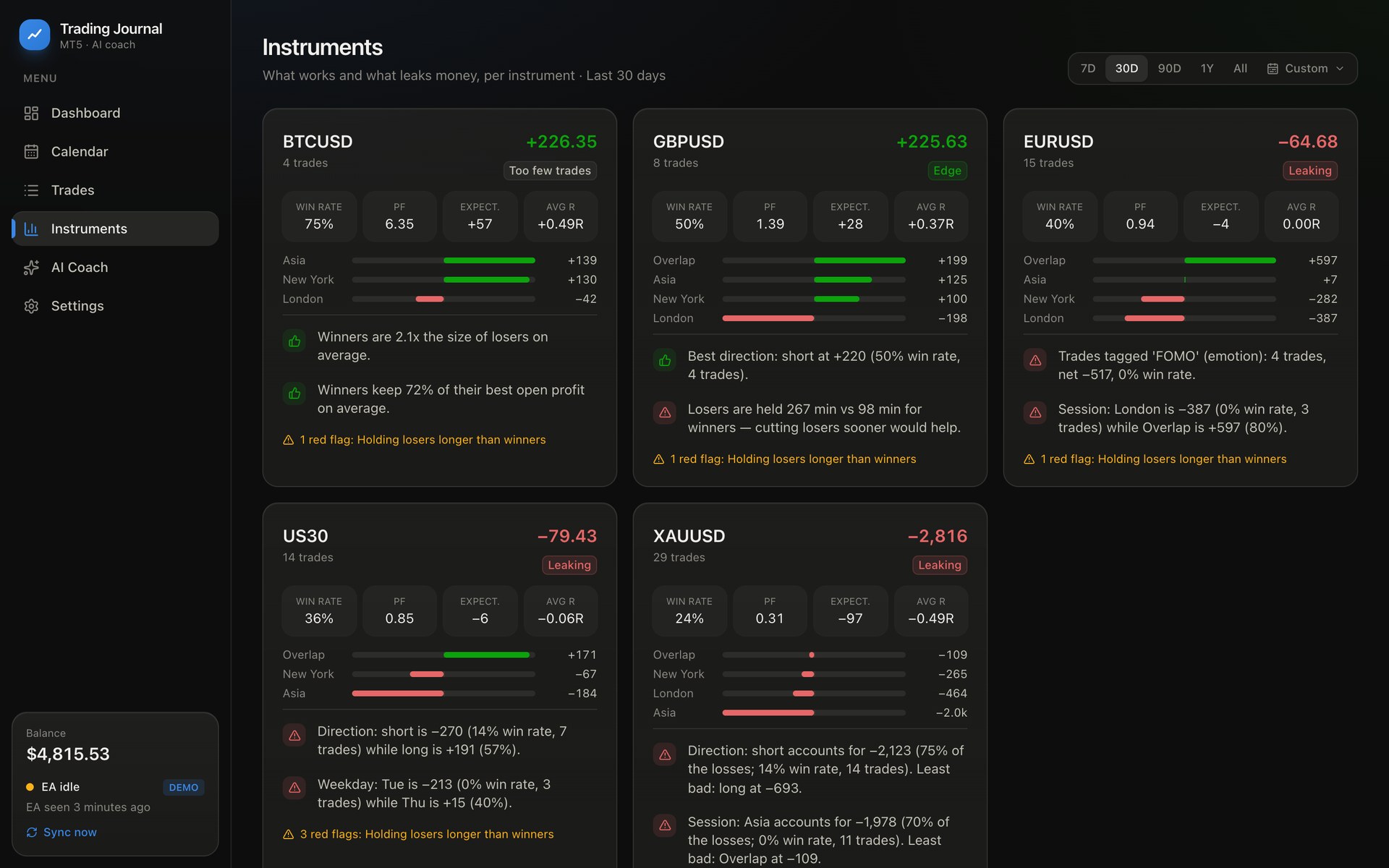Click warning icon by 'Session: Asia accounts for'
Screen dimensions: 1389x868
(665, 826)
